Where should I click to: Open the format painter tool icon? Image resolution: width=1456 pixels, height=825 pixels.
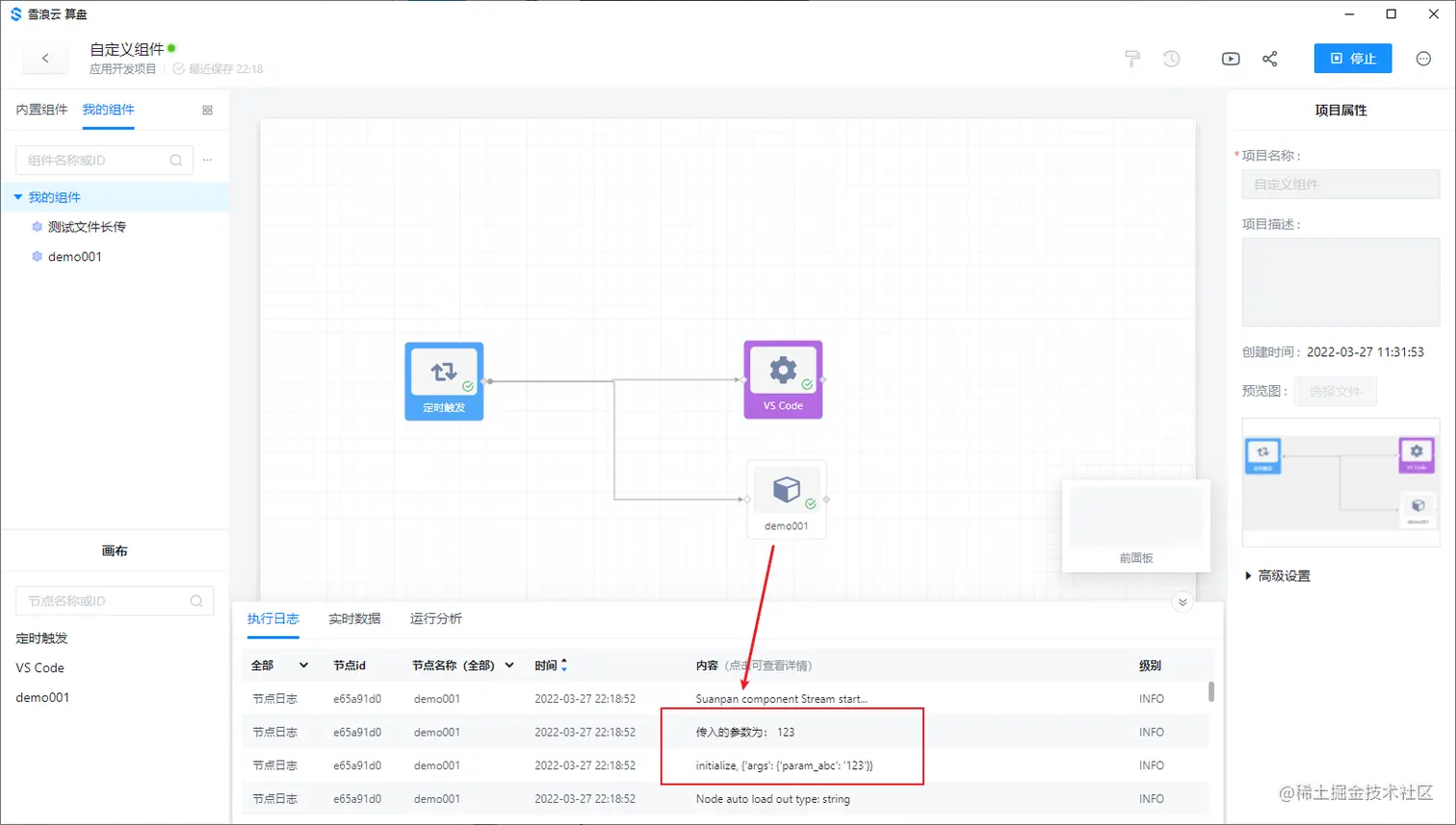(x=1132, y=59)
